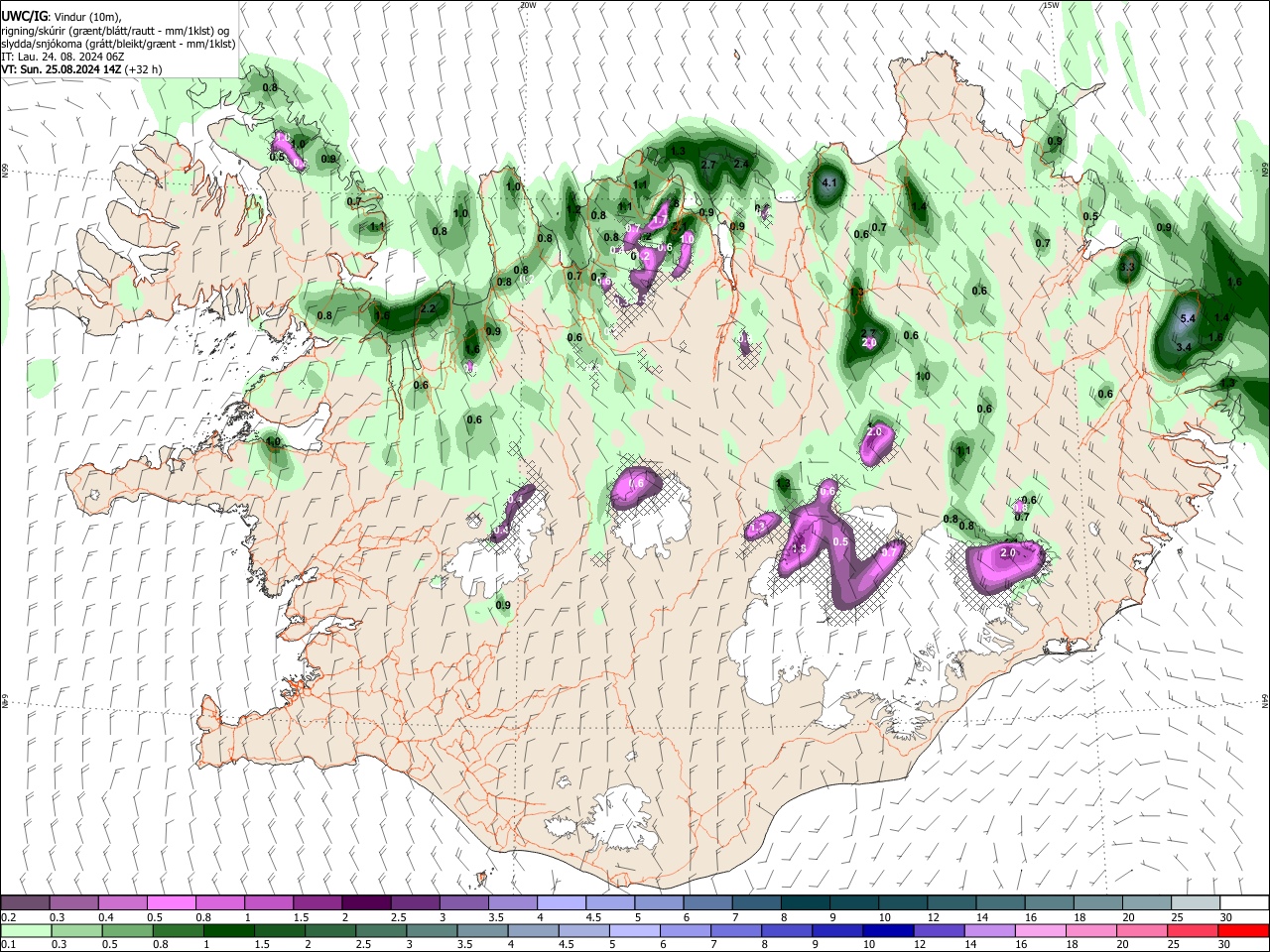
Task: Click the bright magenta 0.5 swatch in upper legend
Action: (x=172, y=903)
